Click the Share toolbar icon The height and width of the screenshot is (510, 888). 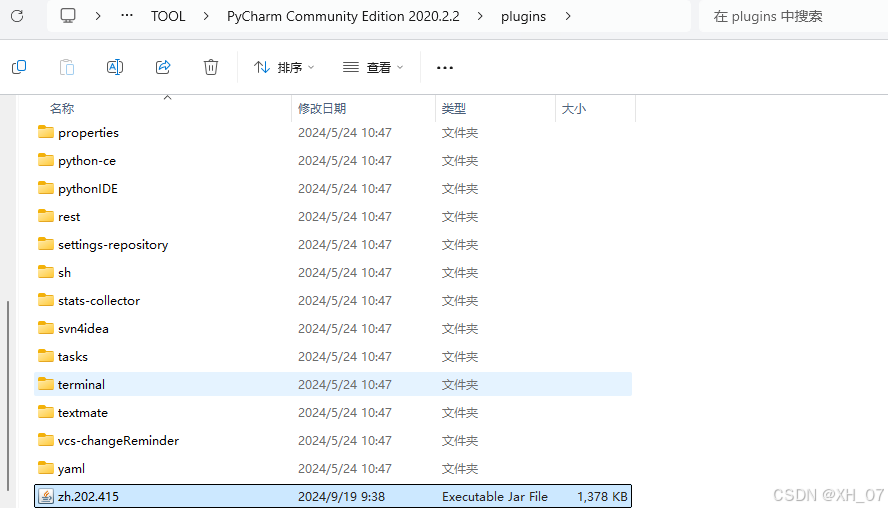pyautogui.click(x=163, y=67)
